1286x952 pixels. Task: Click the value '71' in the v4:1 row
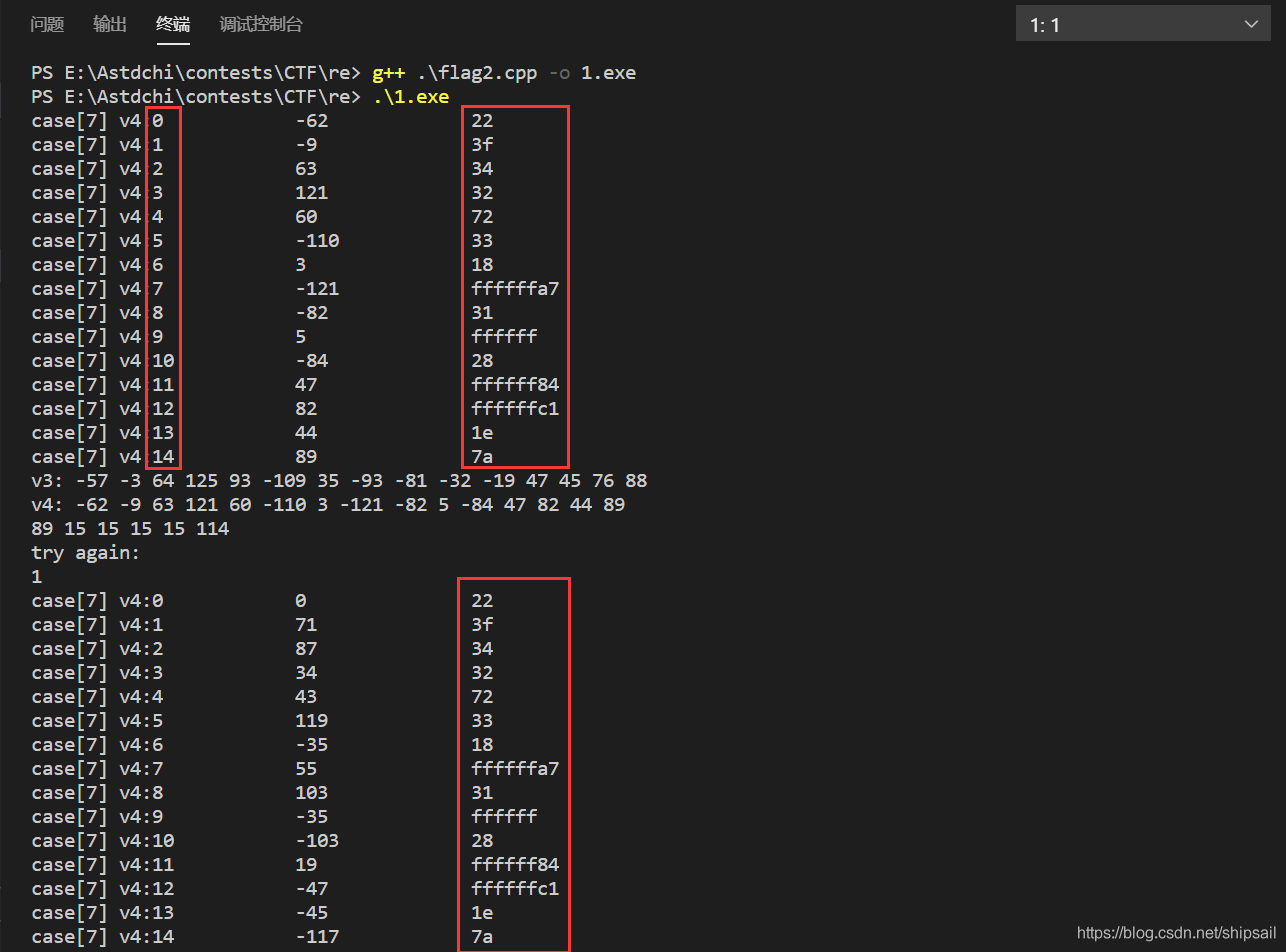[306, 625]
